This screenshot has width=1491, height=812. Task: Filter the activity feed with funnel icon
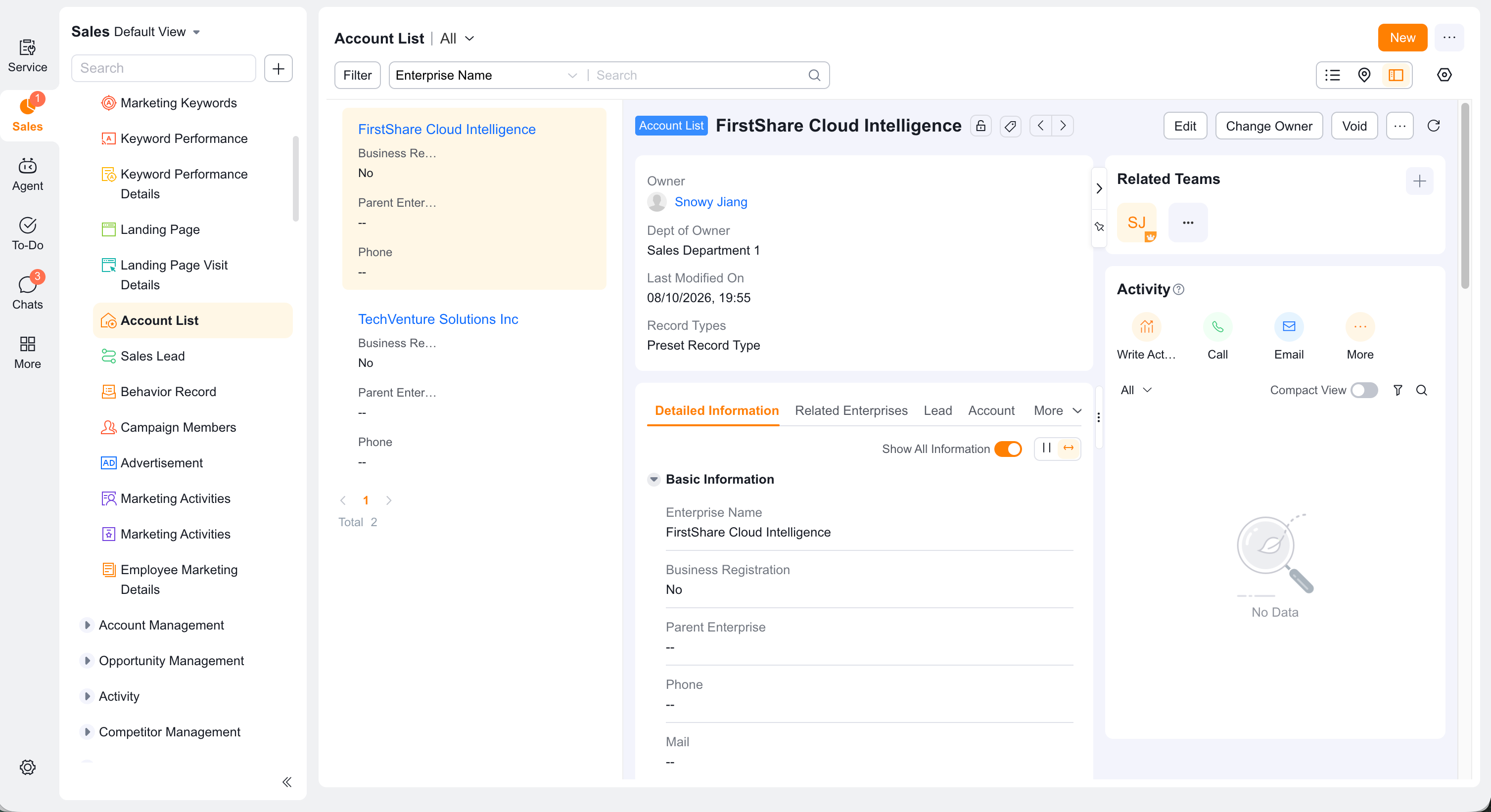click(1397, 390)
